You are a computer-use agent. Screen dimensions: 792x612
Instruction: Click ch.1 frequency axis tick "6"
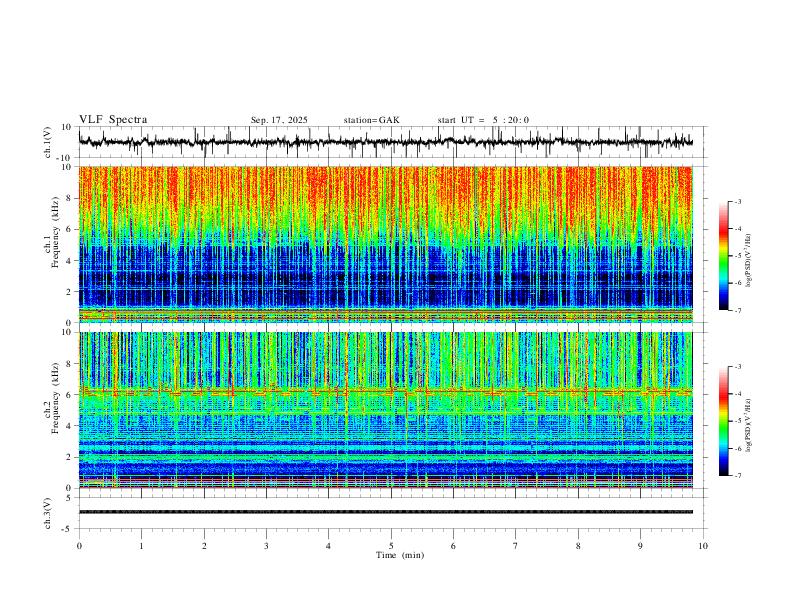click(70, 229)
